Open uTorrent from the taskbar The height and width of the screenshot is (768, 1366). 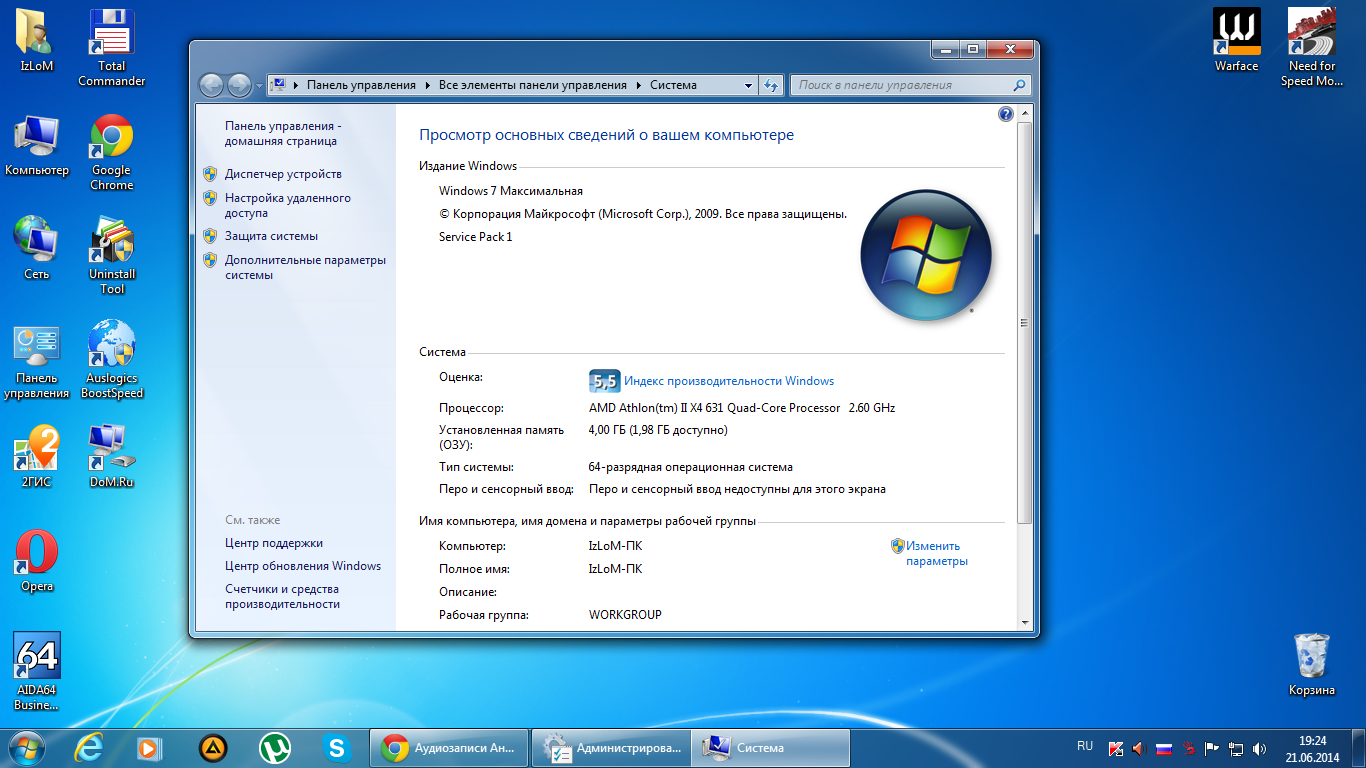click(x=274, y=748)
